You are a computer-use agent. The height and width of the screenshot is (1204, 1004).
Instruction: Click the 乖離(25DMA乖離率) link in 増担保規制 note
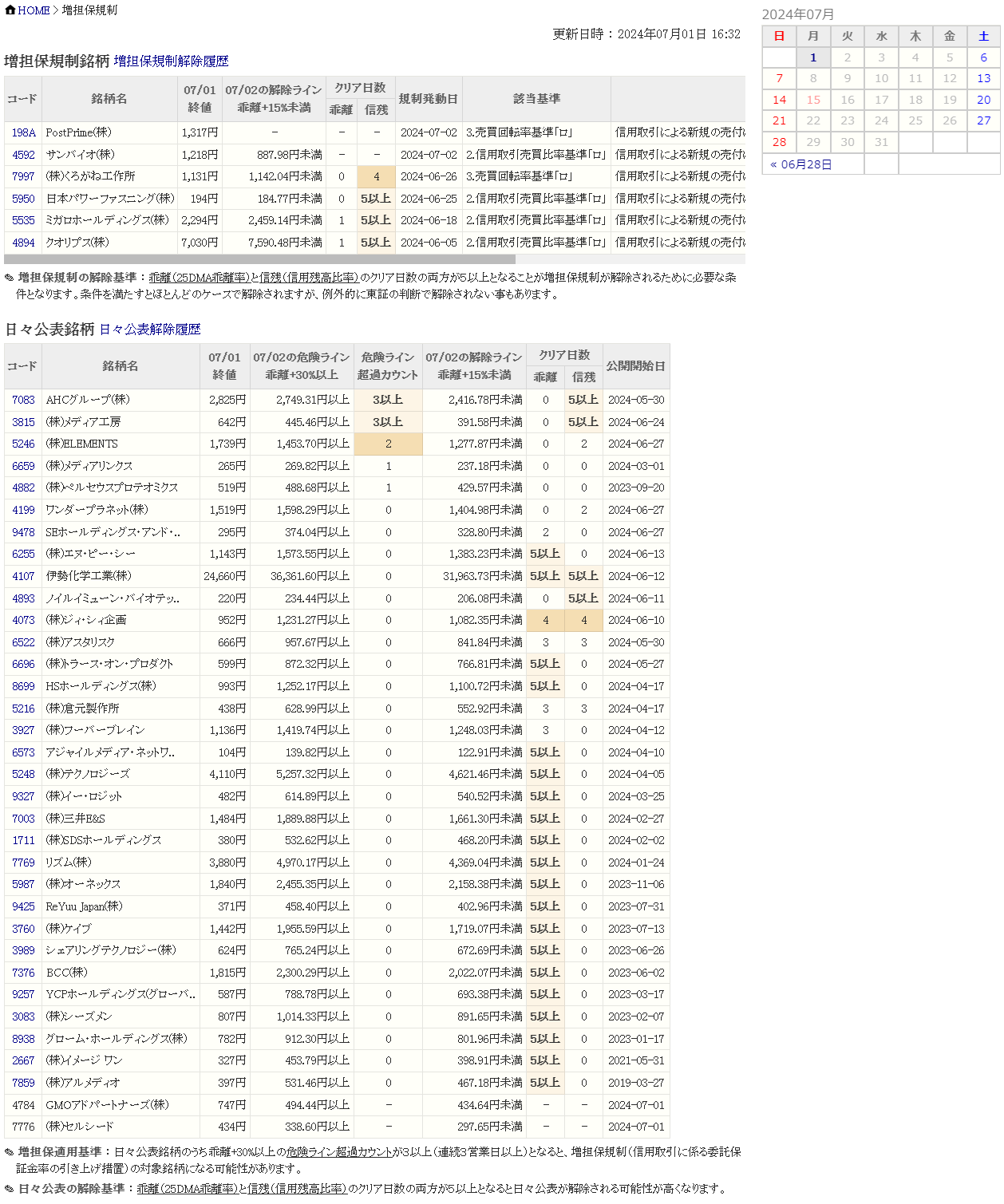tap(199, 278)
